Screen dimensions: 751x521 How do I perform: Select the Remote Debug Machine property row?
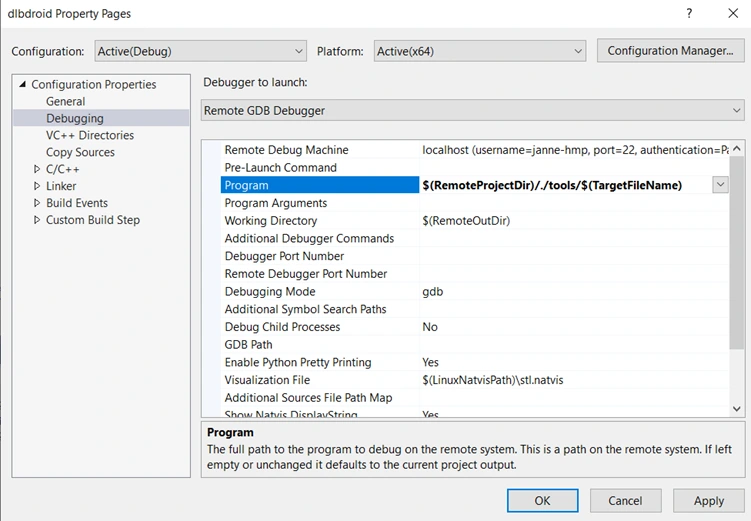click(x=286, y=150)
